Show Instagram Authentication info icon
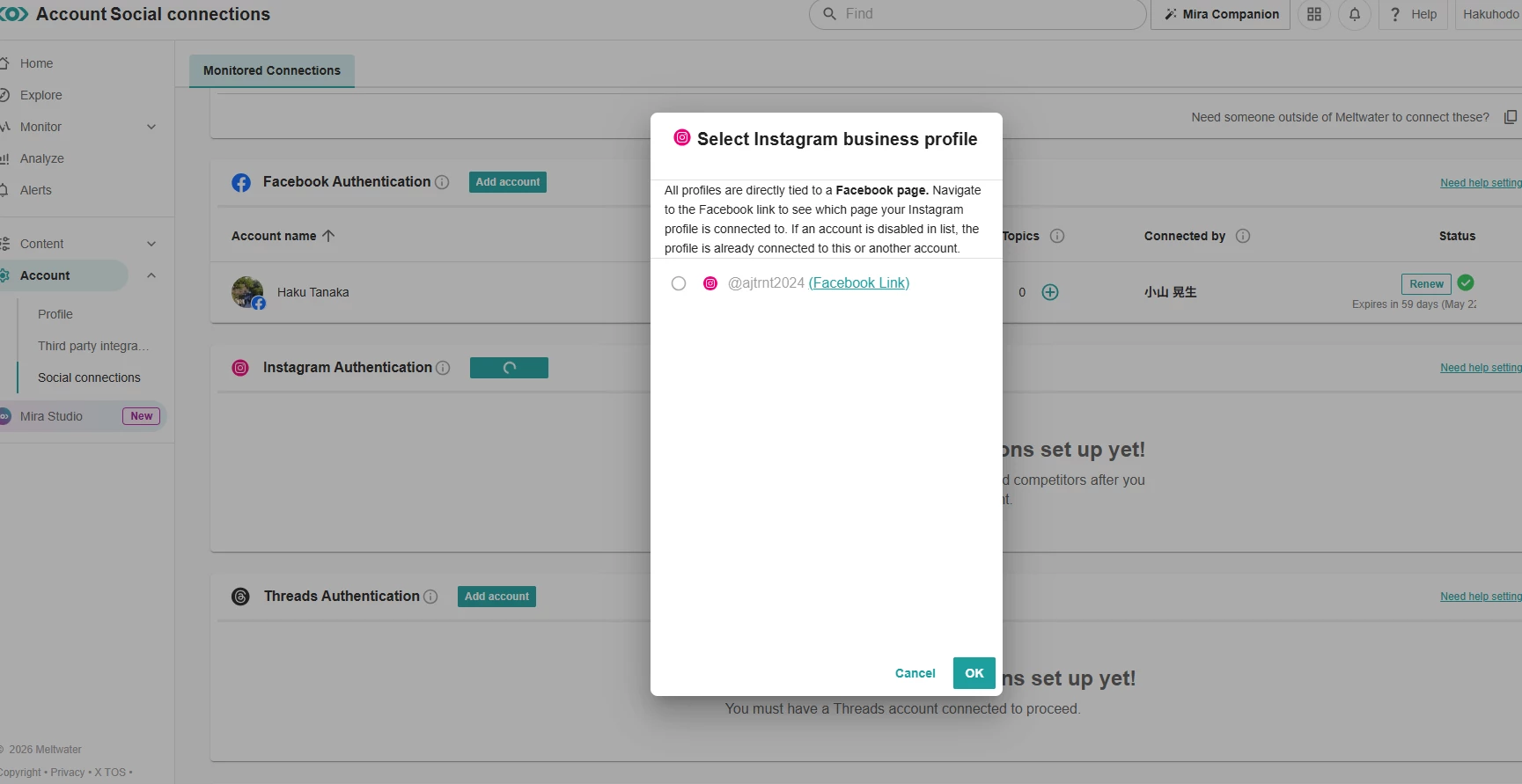 pos(443,368)
